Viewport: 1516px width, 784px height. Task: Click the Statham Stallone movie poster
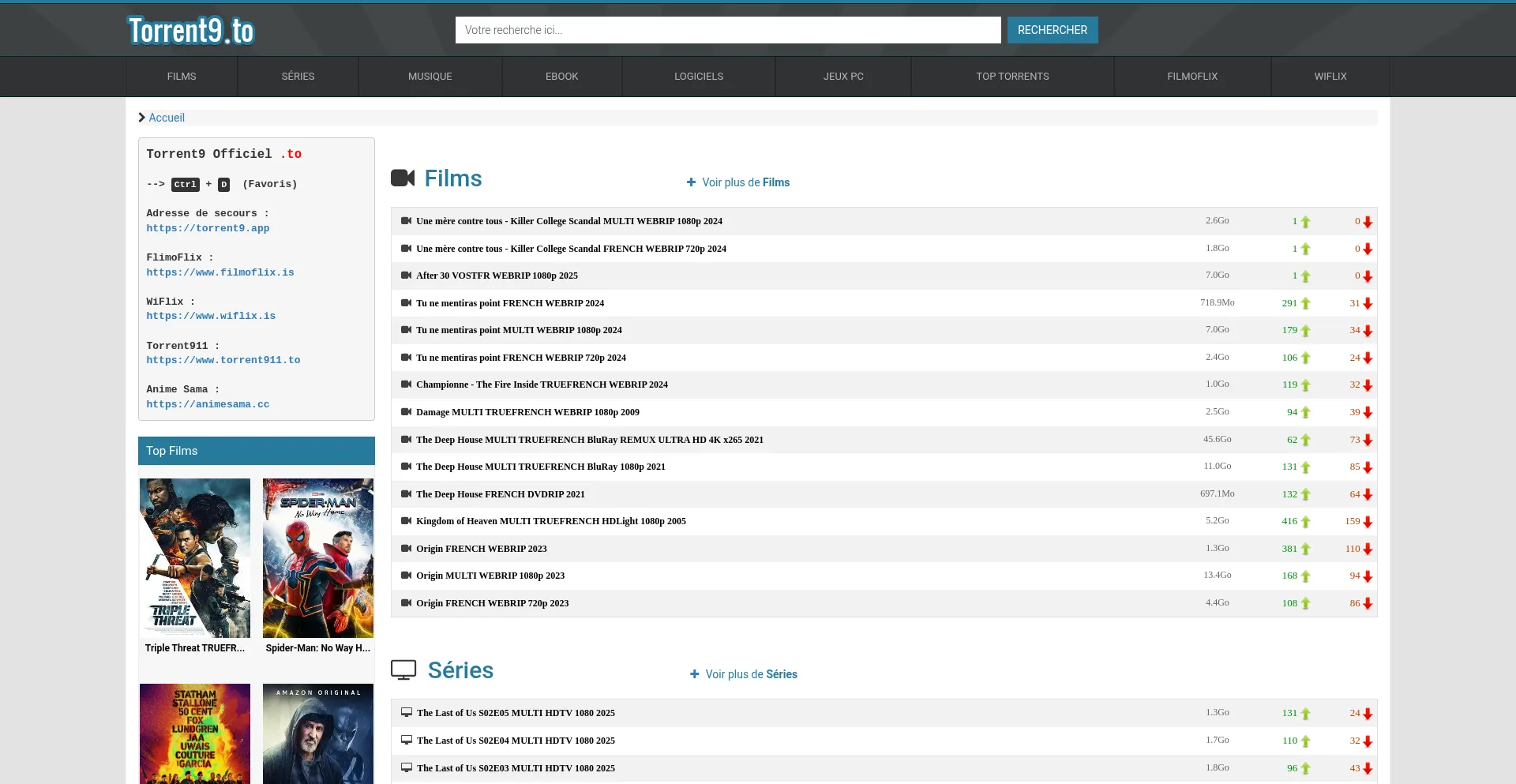pyautogui.click(x=195, y=733)
